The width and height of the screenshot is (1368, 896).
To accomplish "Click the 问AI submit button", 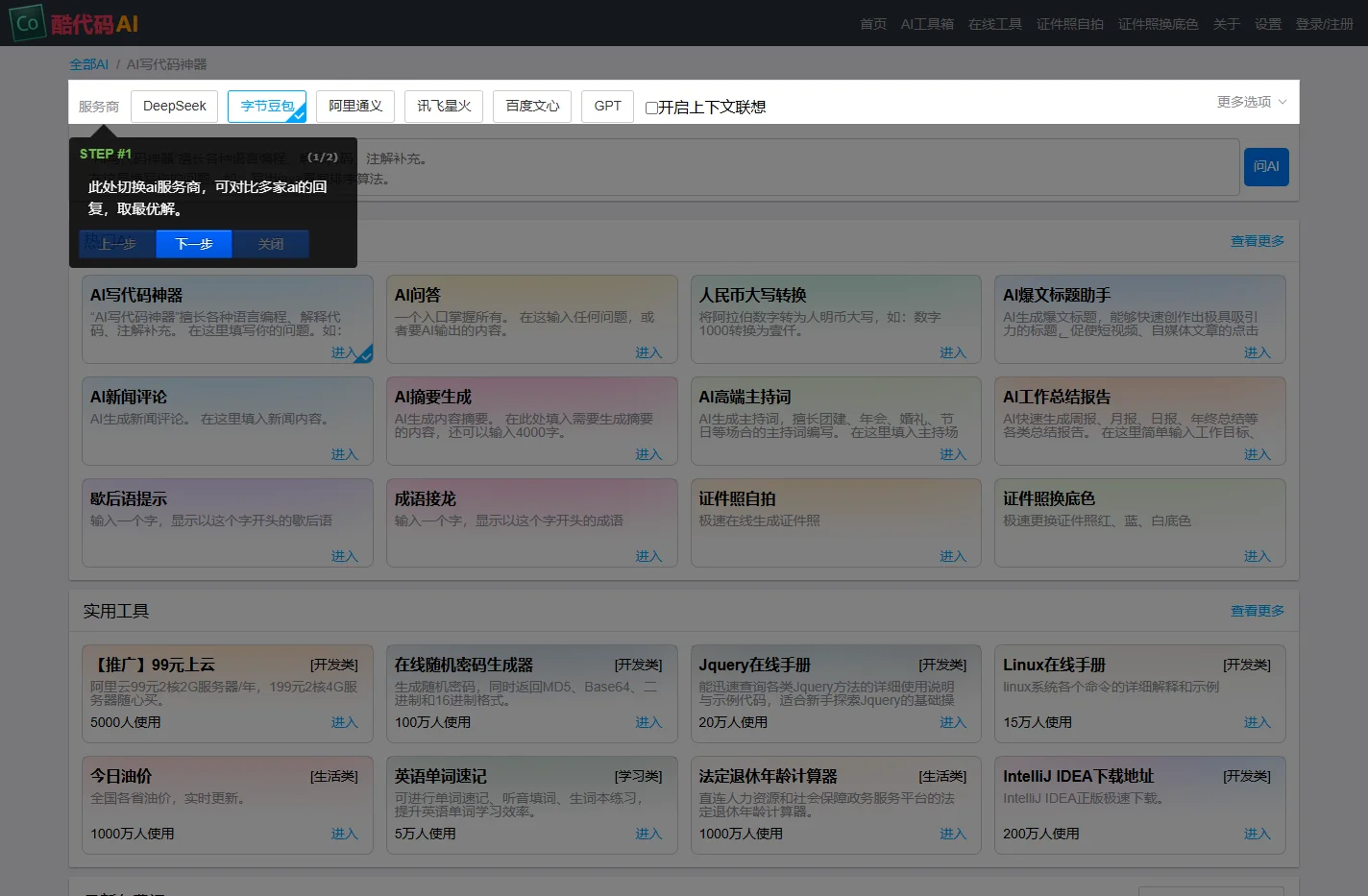I will click(1266, 166).
